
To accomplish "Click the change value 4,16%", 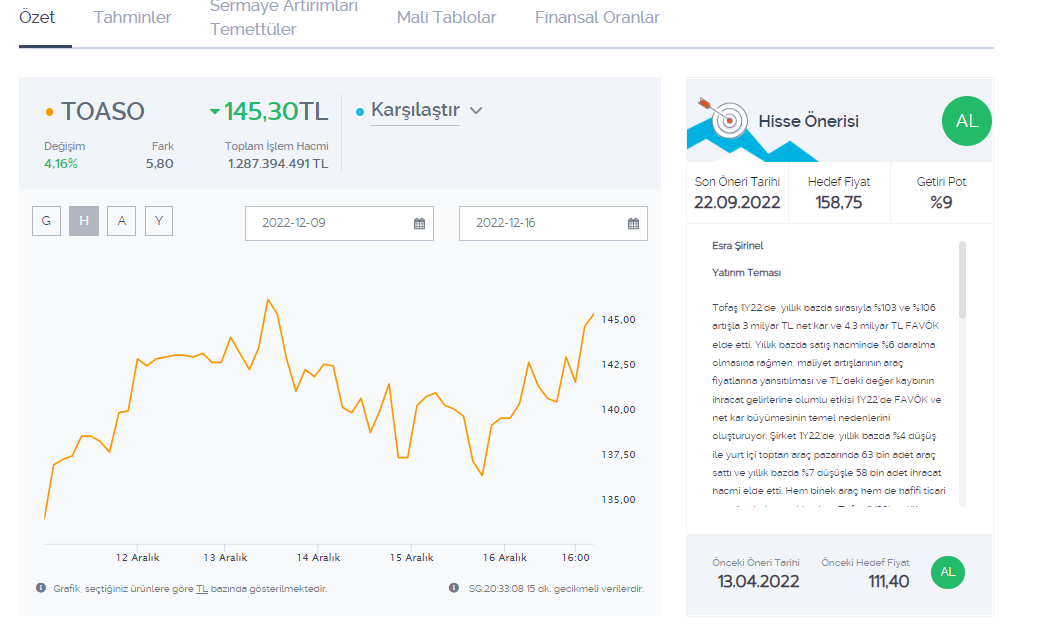I will 61,164.
